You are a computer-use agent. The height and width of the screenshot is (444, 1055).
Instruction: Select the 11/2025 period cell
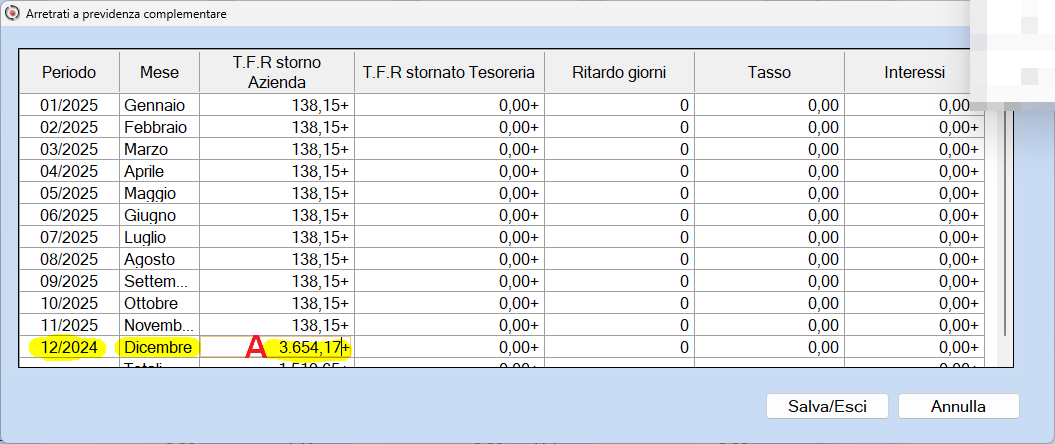click(x=69, y=325)
